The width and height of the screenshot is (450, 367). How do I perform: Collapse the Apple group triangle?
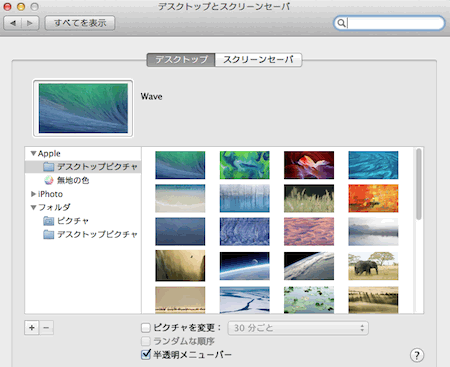pos(33,153)
